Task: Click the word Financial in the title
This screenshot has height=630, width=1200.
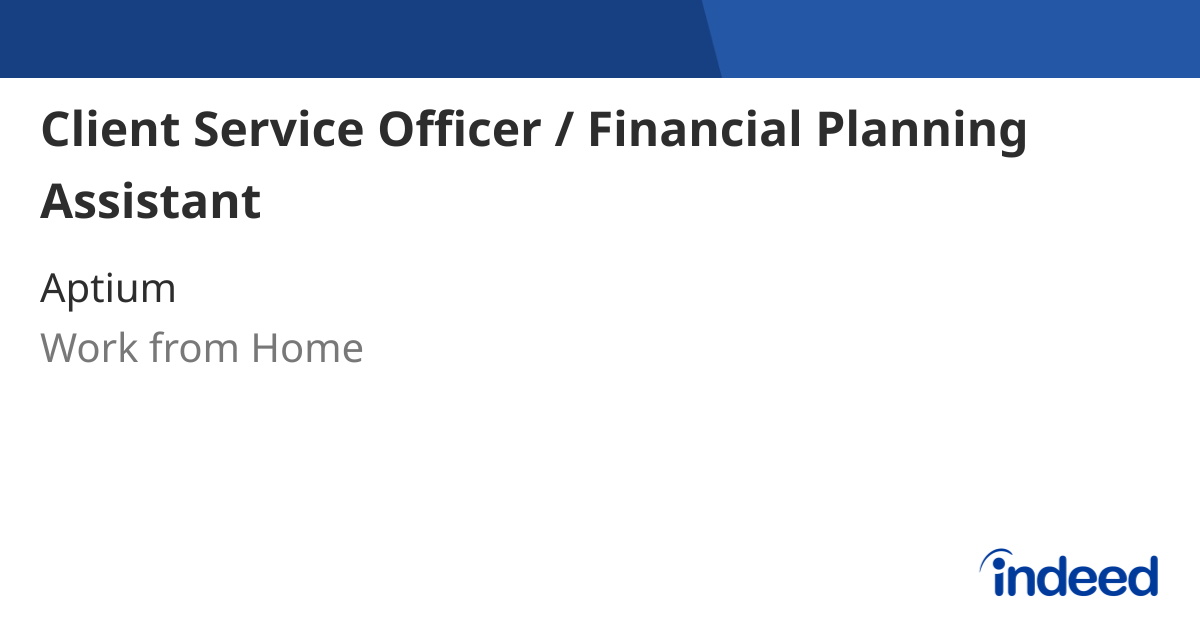Action: (695, 130)
